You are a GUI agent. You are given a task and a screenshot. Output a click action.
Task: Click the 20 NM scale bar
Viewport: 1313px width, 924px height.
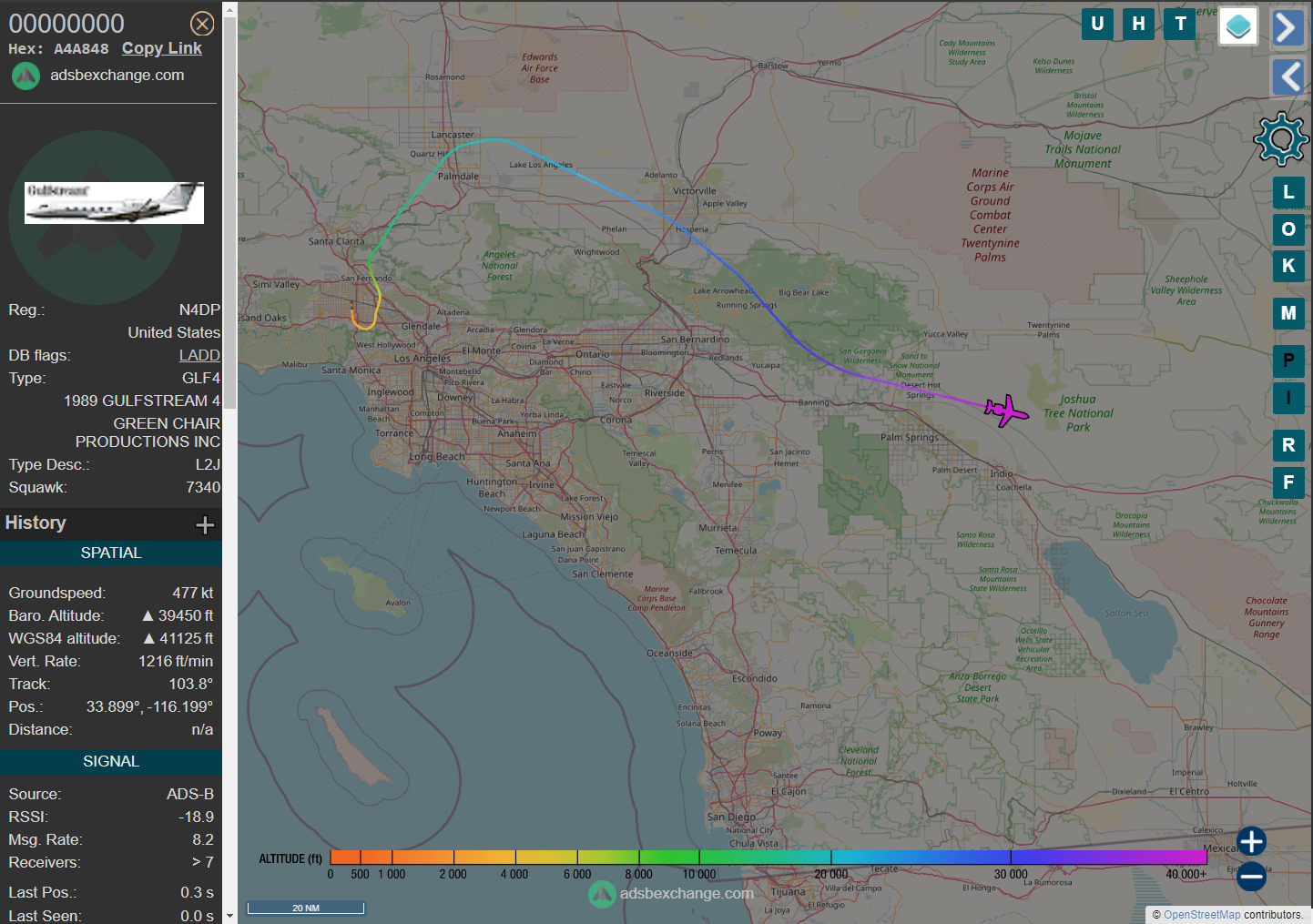point(306,908)
